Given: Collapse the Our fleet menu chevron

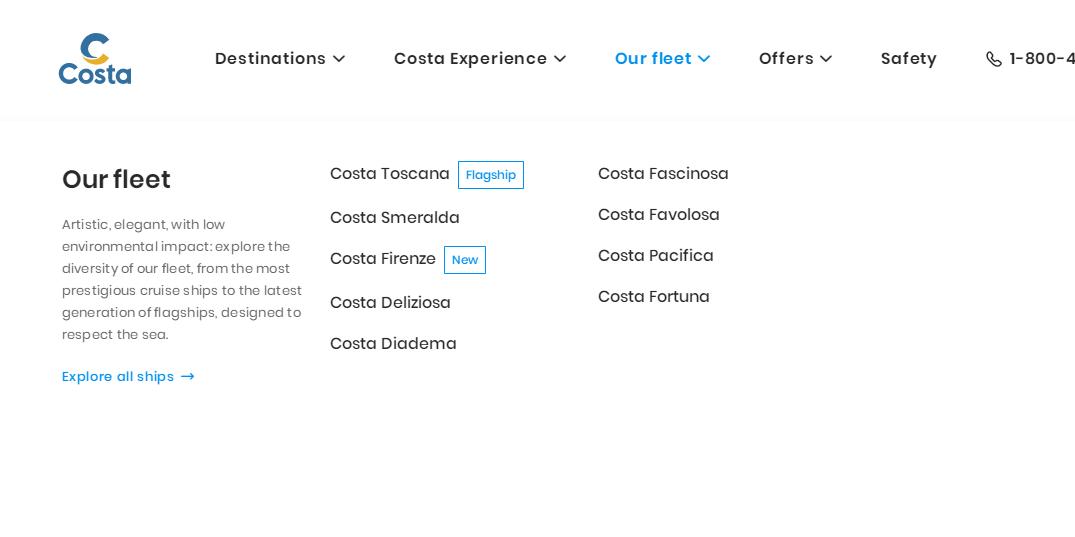Looking at the screenshot, I should (x=704, y=59).
